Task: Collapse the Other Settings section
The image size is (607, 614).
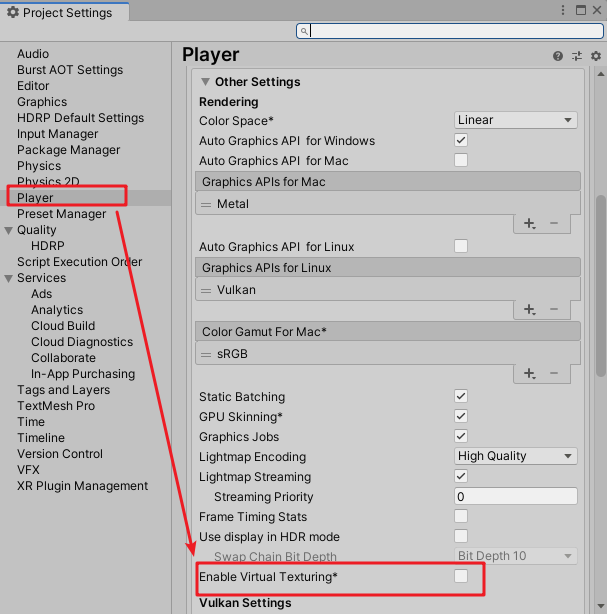Action: [205, 81]
